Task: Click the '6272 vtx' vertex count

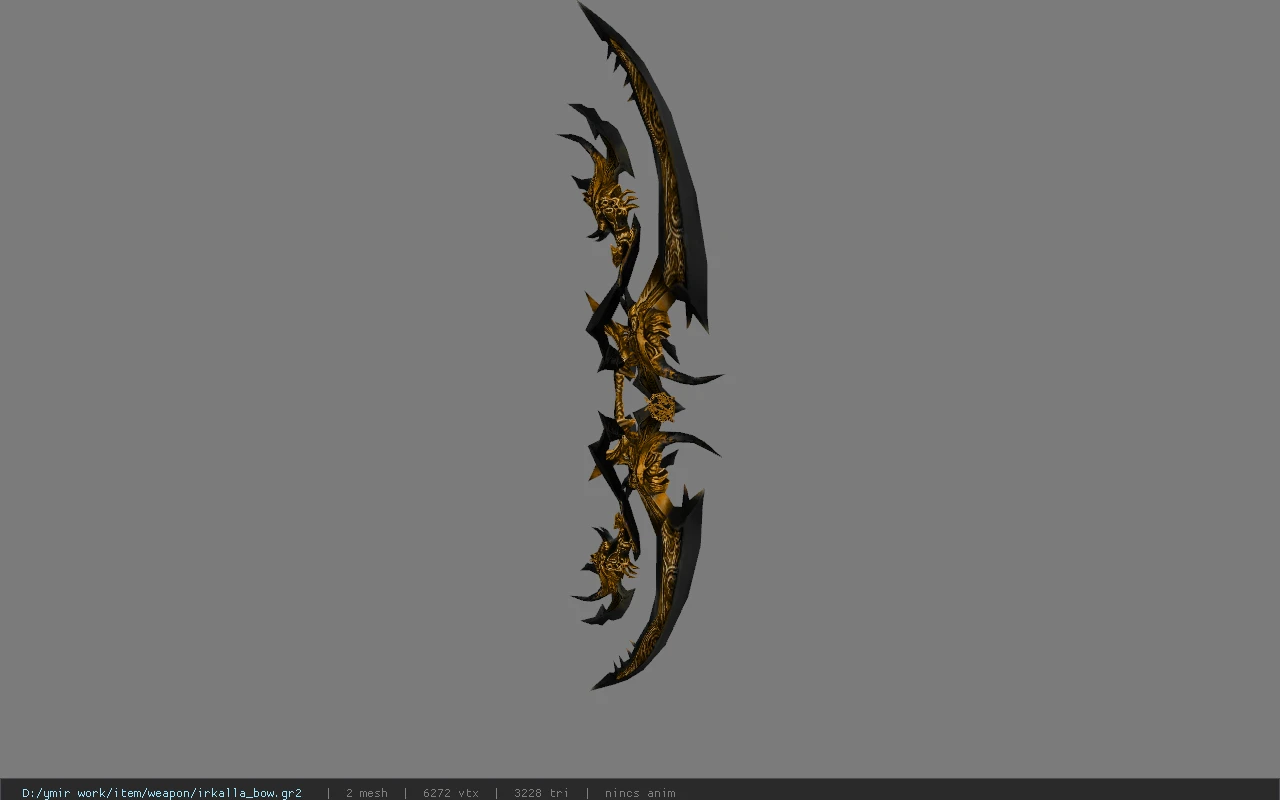Action: click(451, 793)
